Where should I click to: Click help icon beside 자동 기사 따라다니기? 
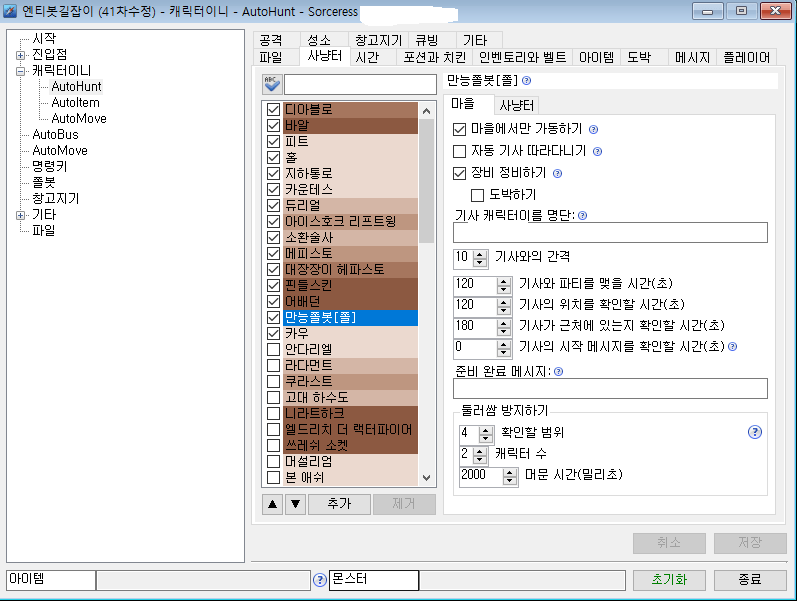click(x=598, y=152)
